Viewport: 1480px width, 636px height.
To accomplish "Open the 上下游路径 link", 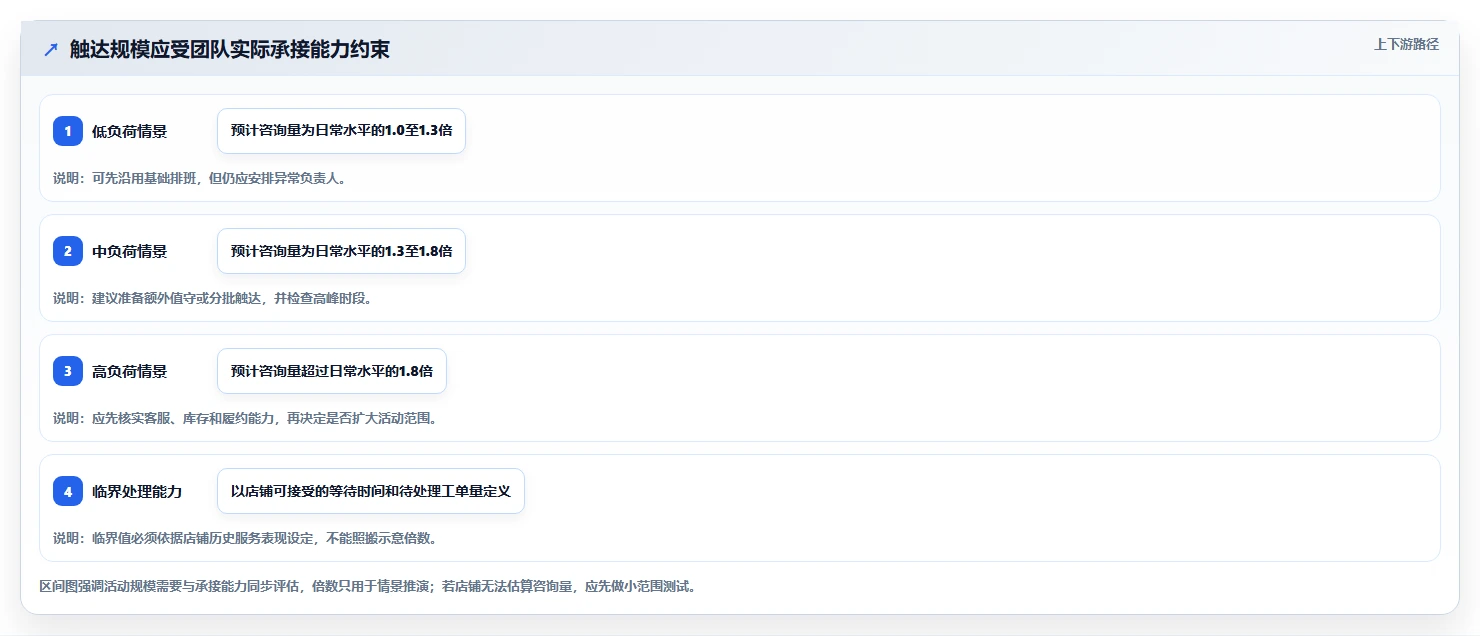I will point(1406,44).
